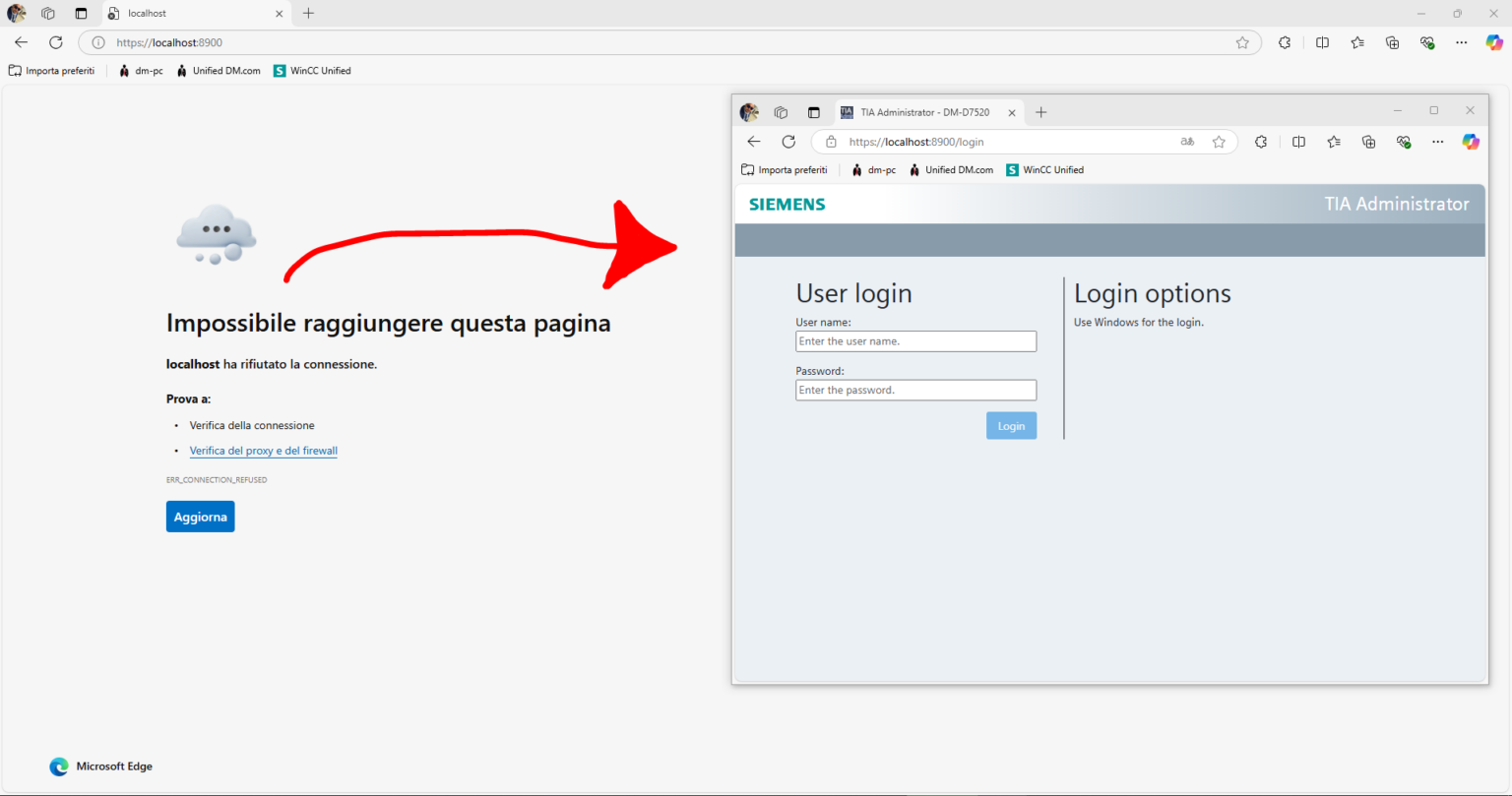1512x796 pixels.
Task: Open Copilot in outer Edge window
Action: [1494, 42]
